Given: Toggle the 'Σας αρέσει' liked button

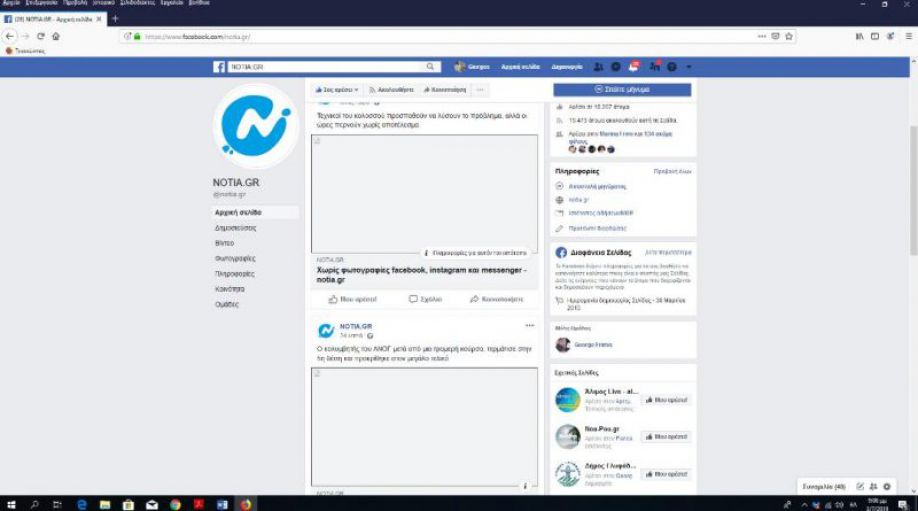Looking at the screenshot, I should tap(337, 90).
